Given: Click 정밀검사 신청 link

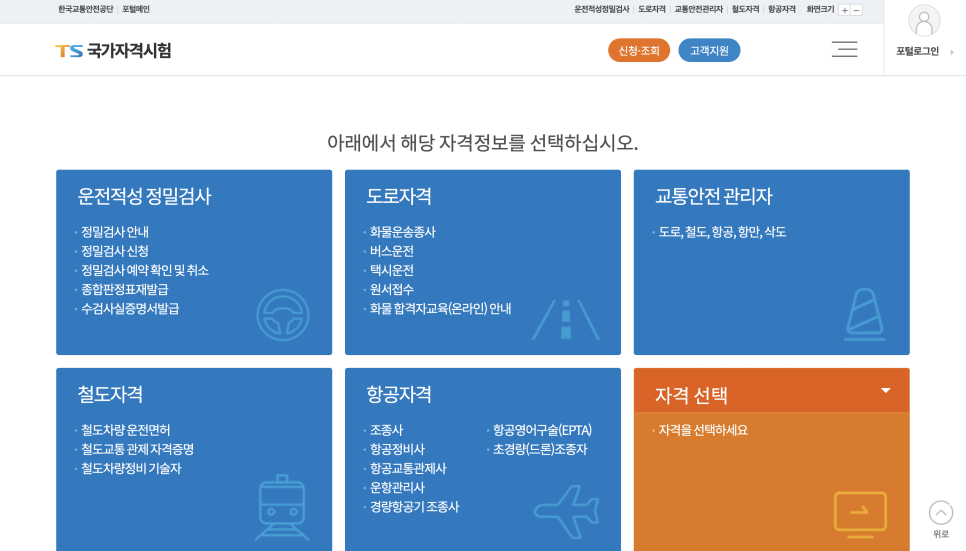Looking at the screenshot, I should [115, 251].
